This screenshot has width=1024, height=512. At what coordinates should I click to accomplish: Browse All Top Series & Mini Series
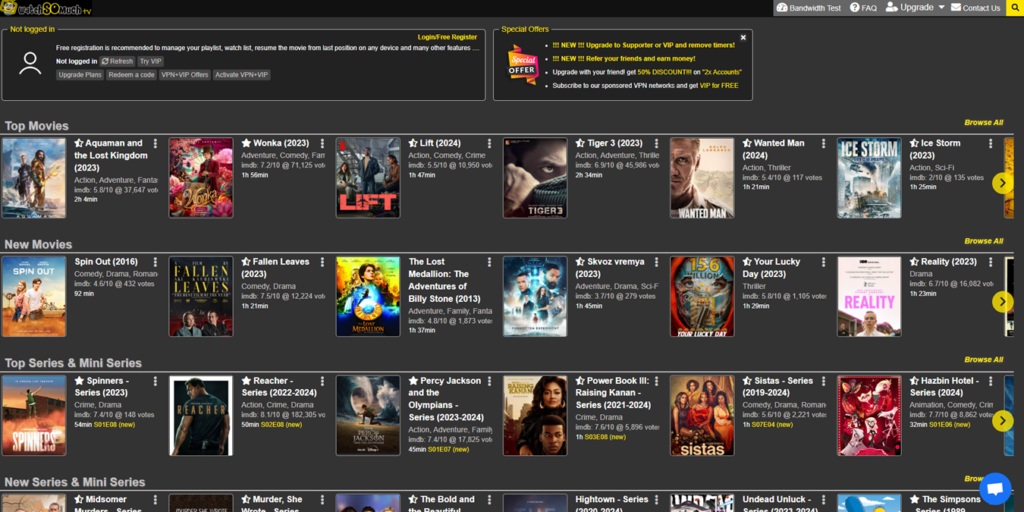click(x=984, y=360)
